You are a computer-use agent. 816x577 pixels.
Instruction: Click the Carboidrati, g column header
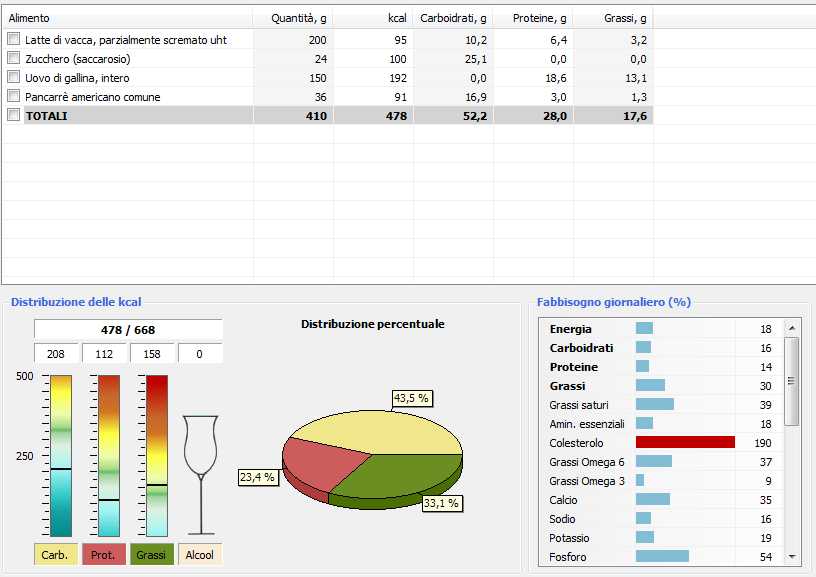453,18
